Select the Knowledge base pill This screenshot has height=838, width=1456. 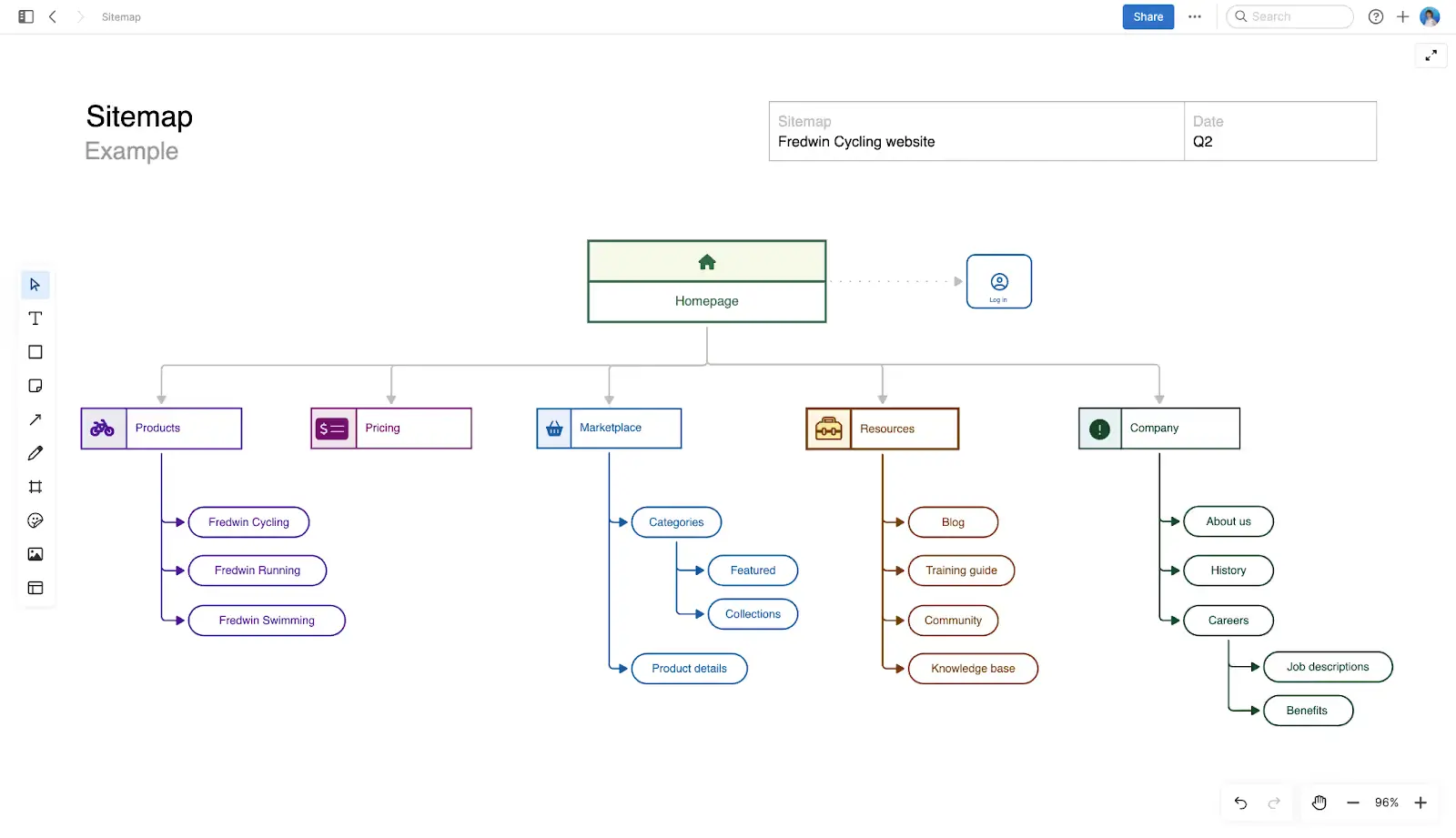click(x=973, y=669)
